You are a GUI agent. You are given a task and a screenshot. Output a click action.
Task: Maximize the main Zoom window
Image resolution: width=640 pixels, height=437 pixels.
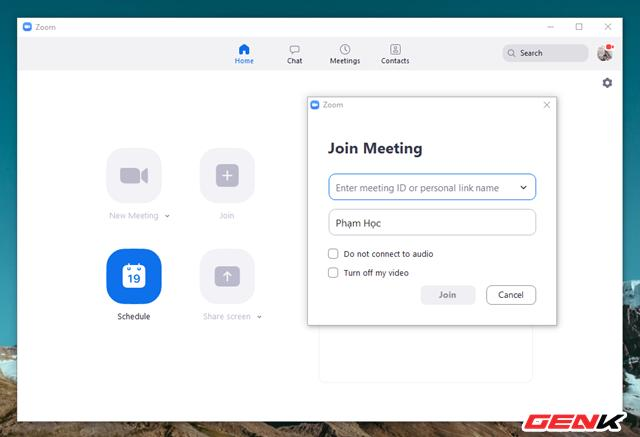click(x=579, y=27)
